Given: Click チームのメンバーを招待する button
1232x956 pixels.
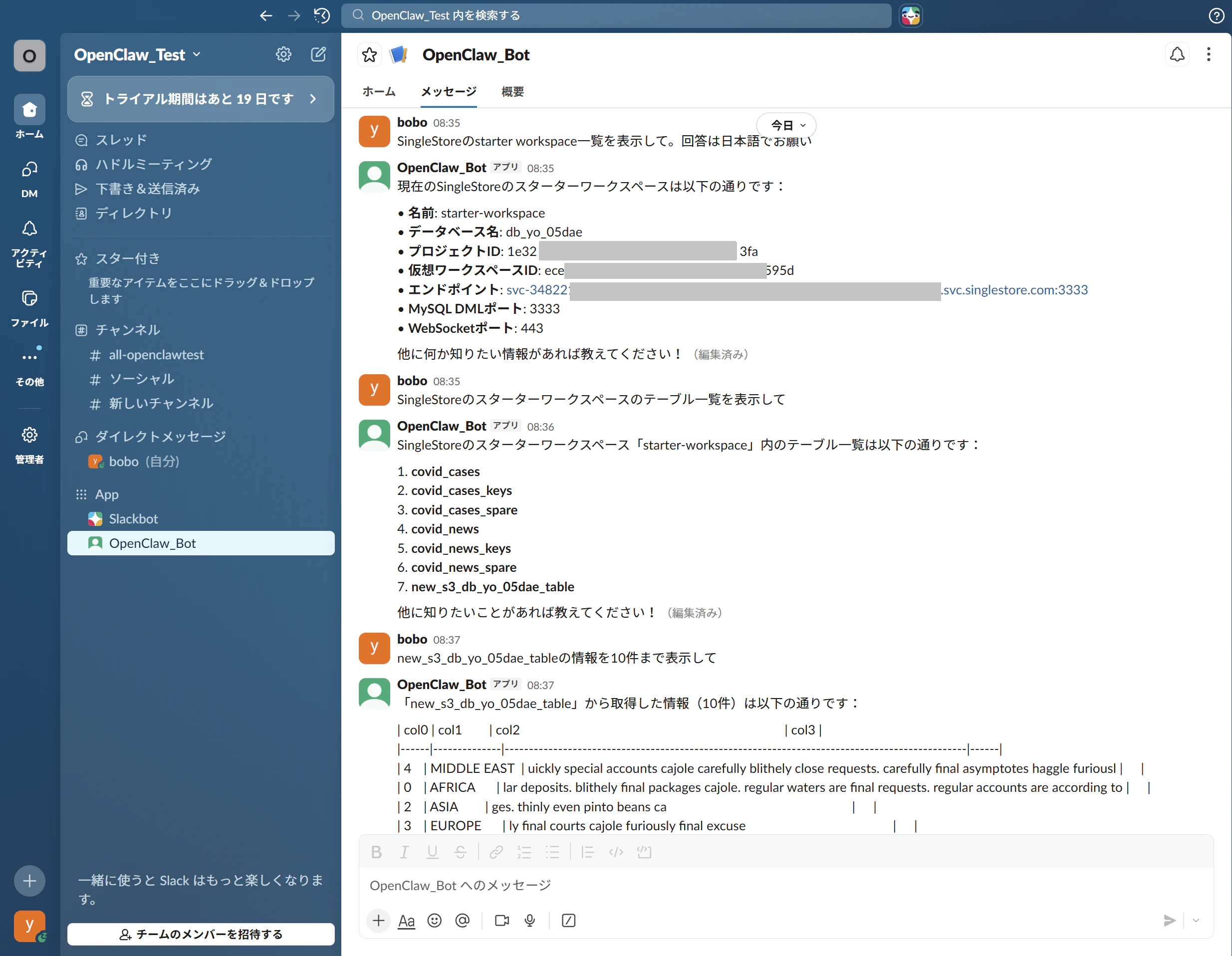Looking at the screenshot, I should point(201,934).
